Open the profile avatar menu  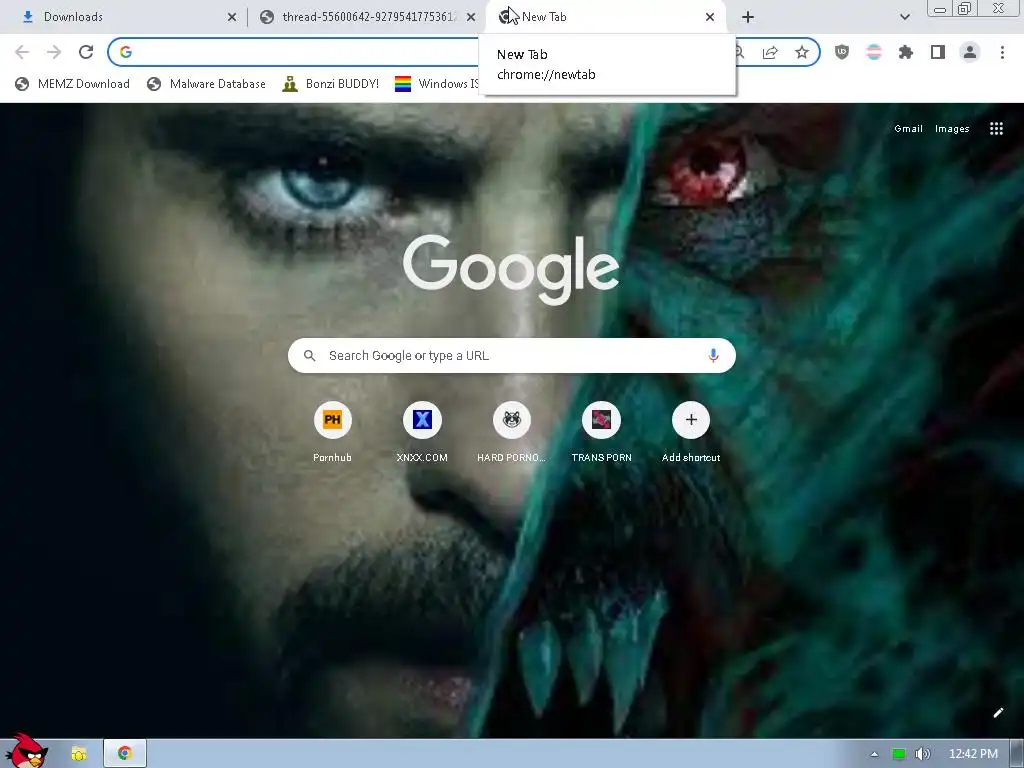click(x=970, y=52)
